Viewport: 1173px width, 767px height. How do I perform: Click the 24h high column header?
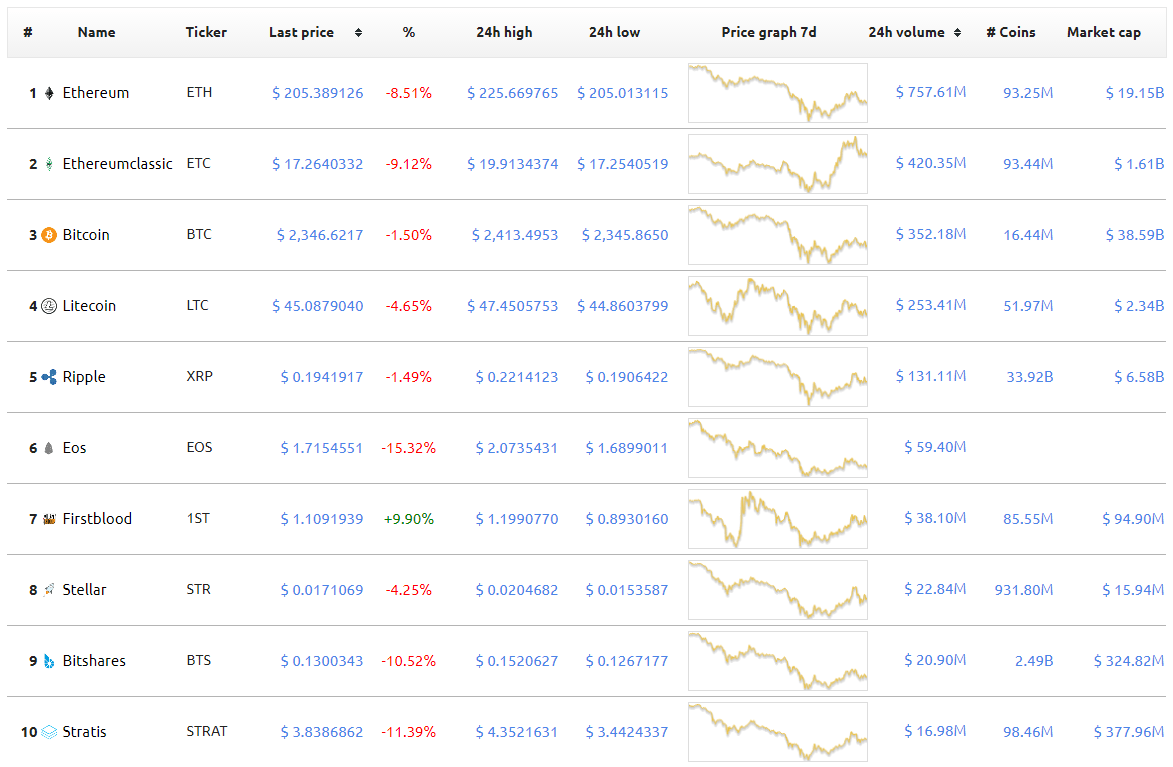(x=504, y=32)
